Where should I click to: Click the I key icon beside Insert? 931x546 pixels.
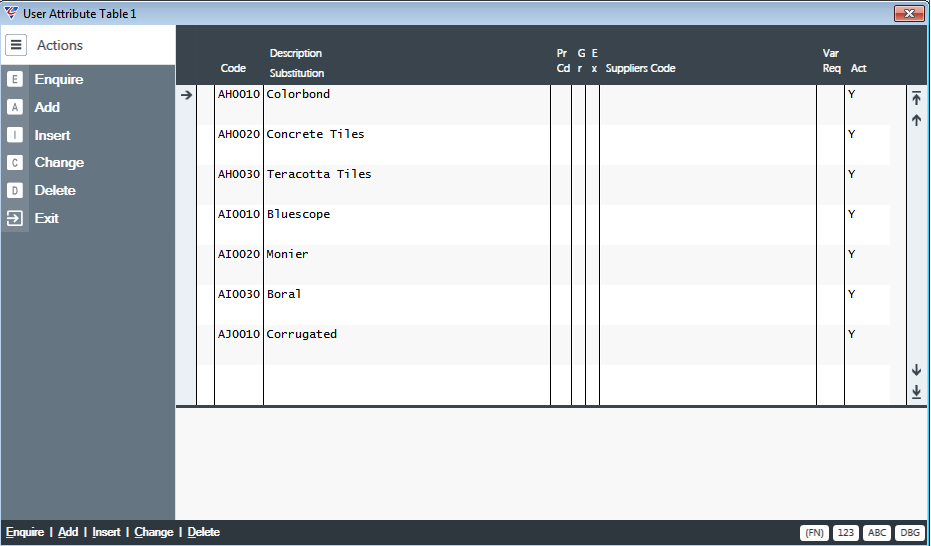[15, 135]
